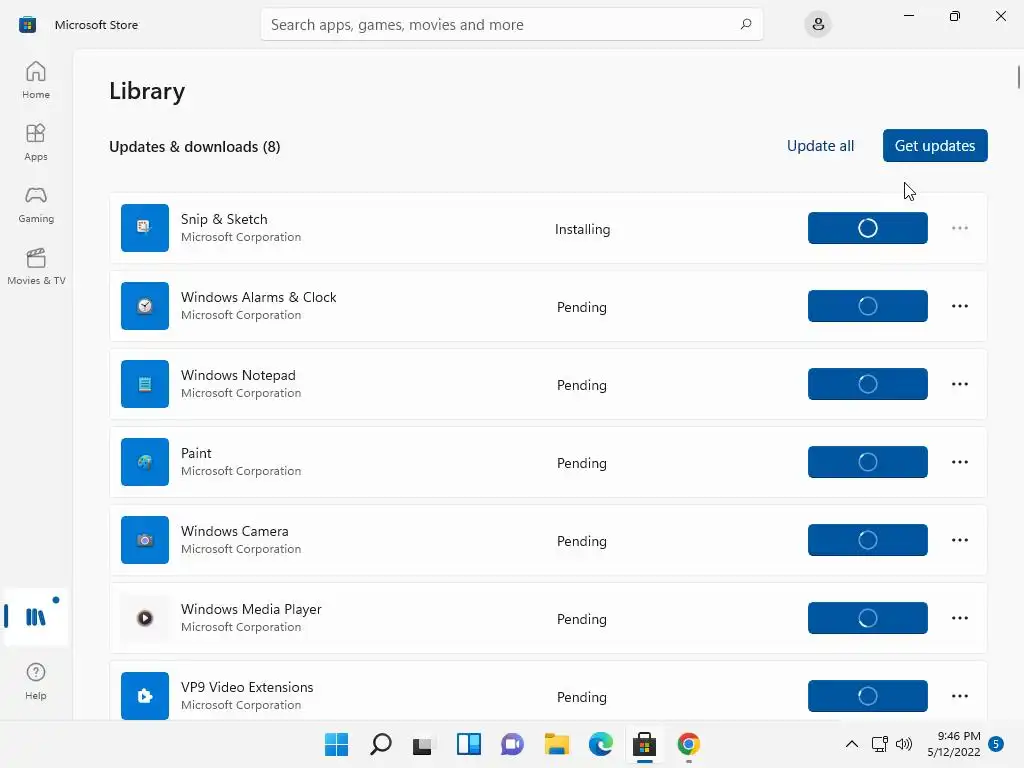Open the Windows Start menu
The image size is (1024, 768).
(336, 744)
